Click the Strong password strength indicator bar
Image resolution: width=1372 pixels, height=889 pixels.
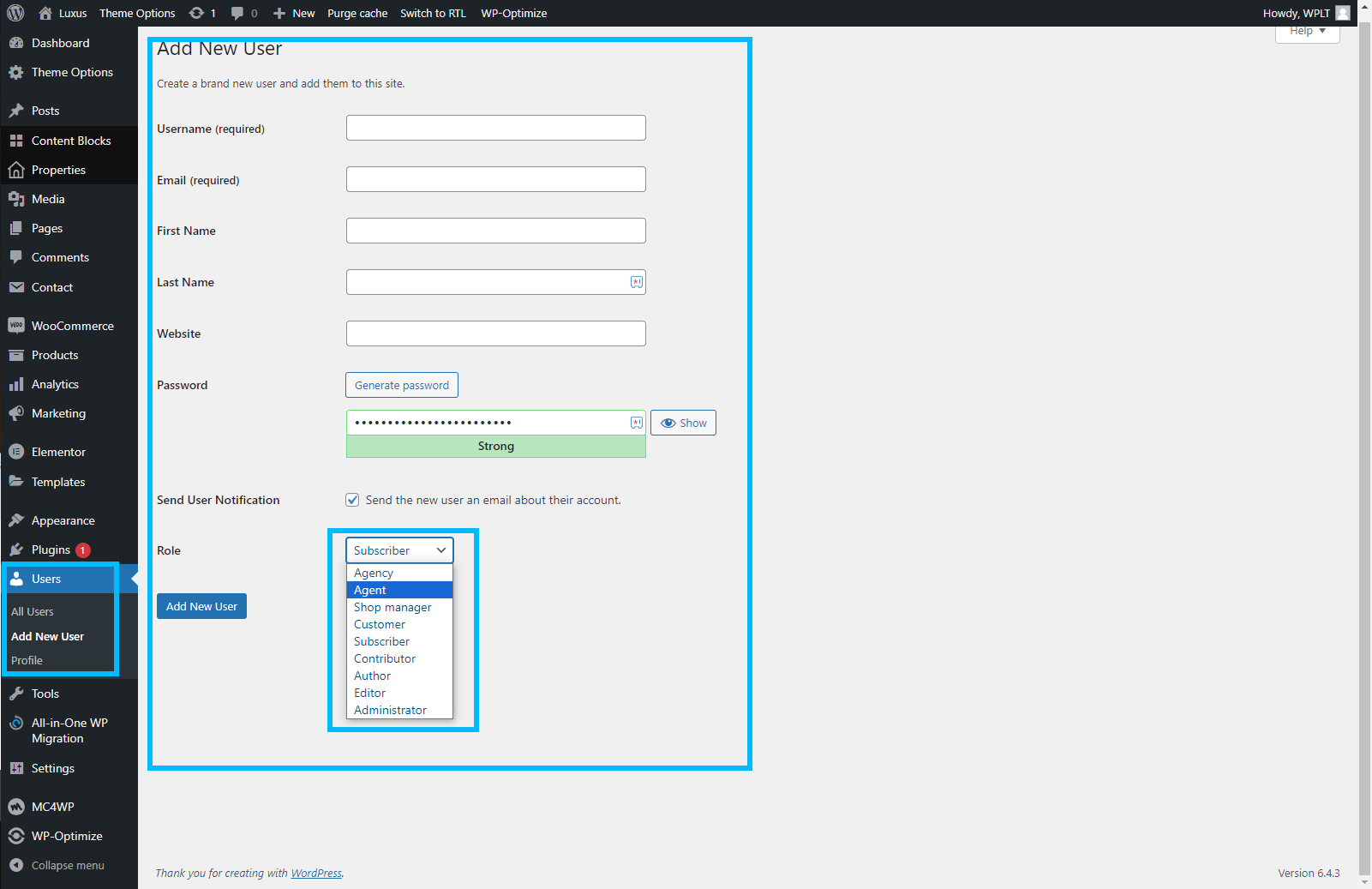[495, 446]
